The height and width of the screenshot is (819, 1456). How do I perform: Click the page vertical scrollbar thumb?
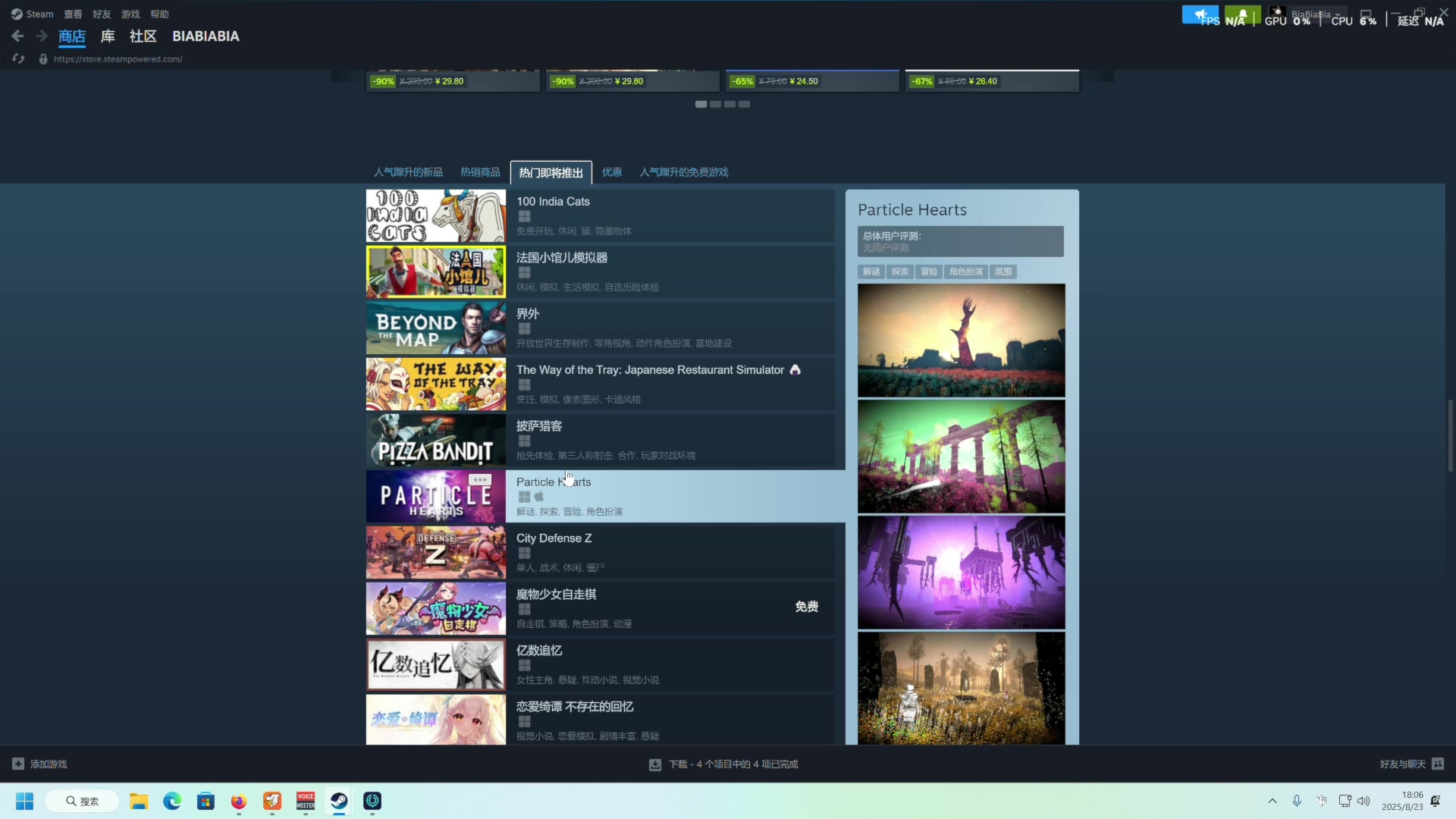1450,435
